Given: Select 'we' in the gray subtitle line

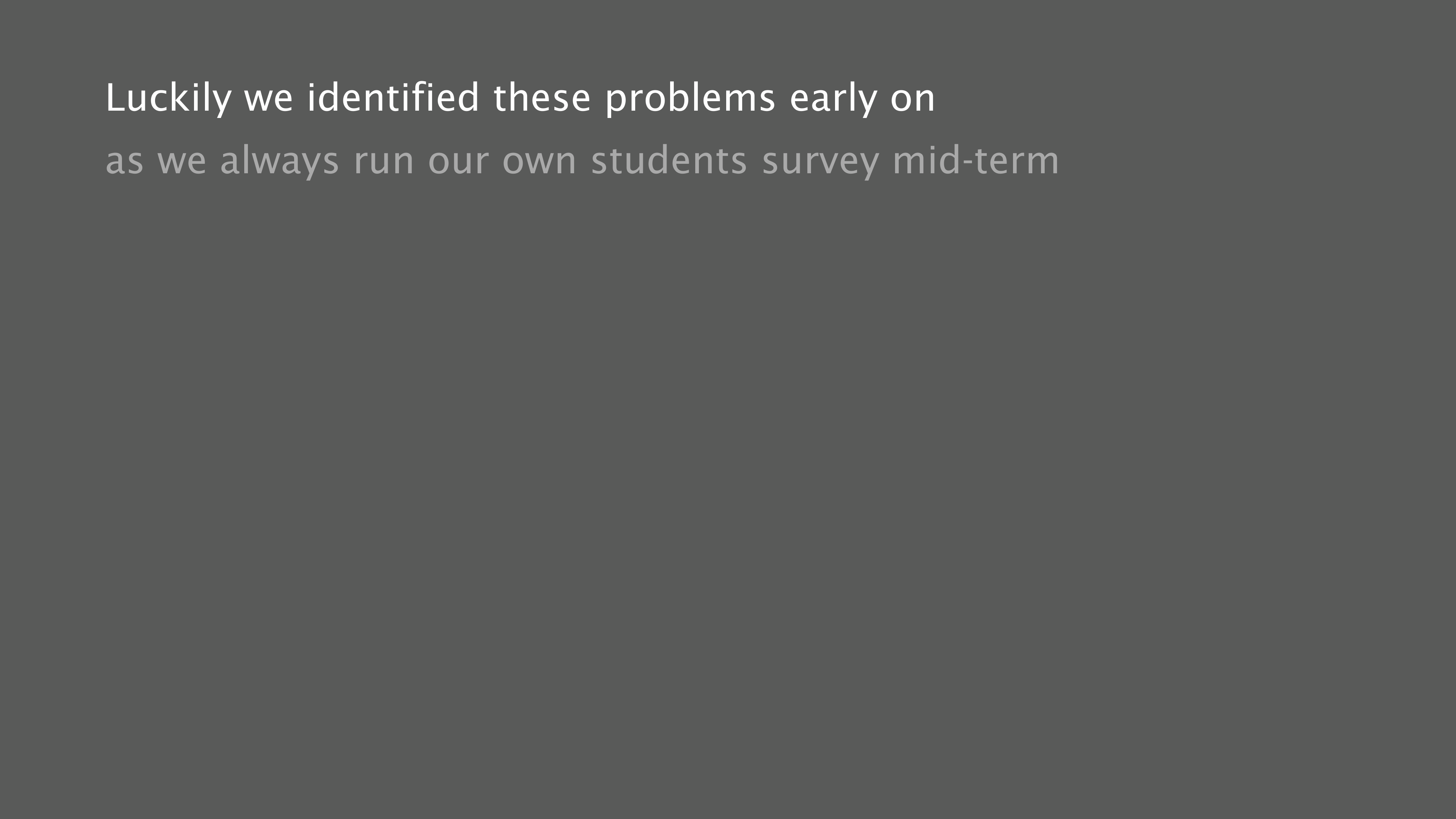Looking at the screenshot, I should point(182,161).
